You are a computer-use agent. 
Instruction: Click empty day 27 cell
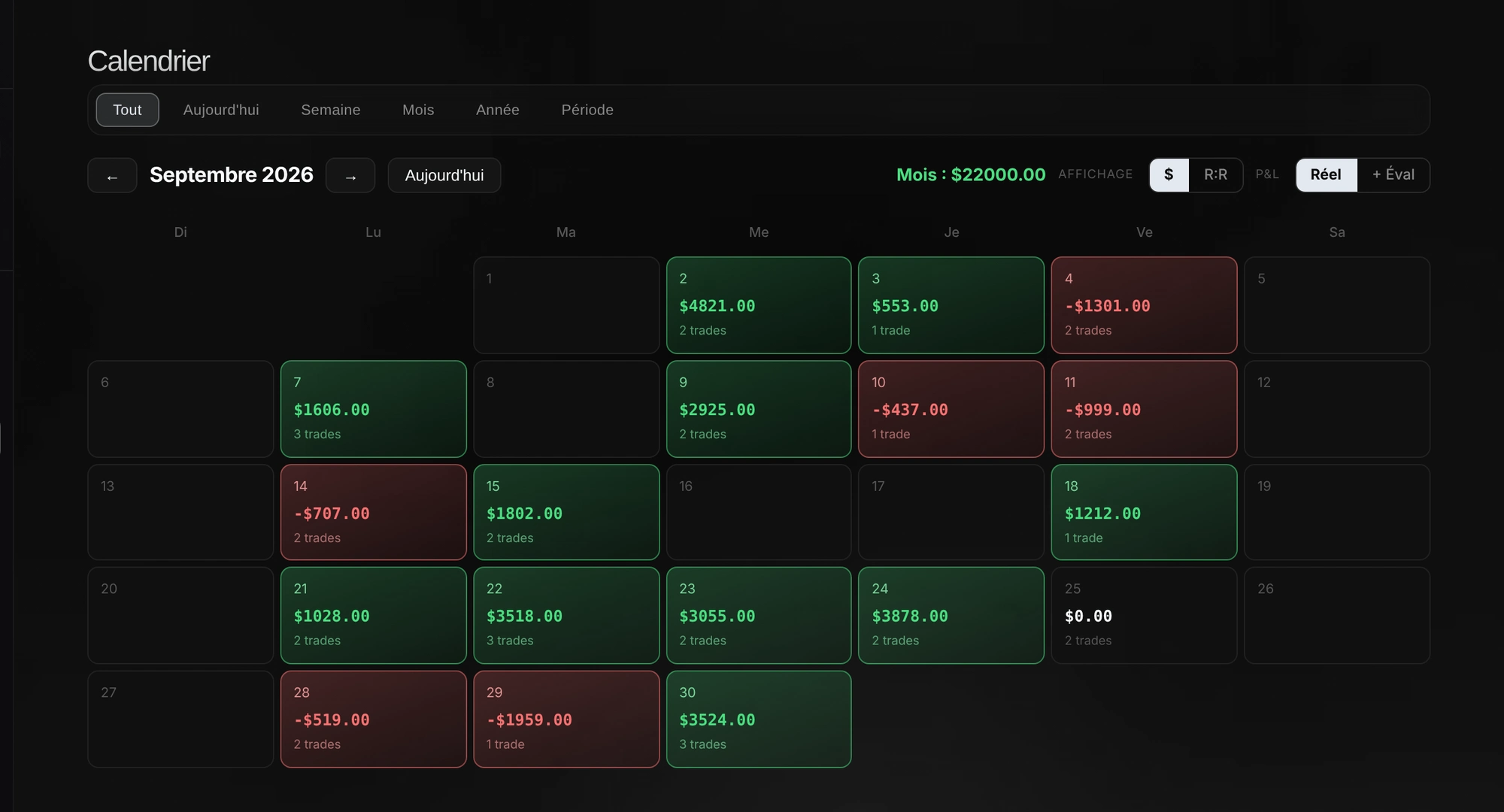tap(180, 719)
